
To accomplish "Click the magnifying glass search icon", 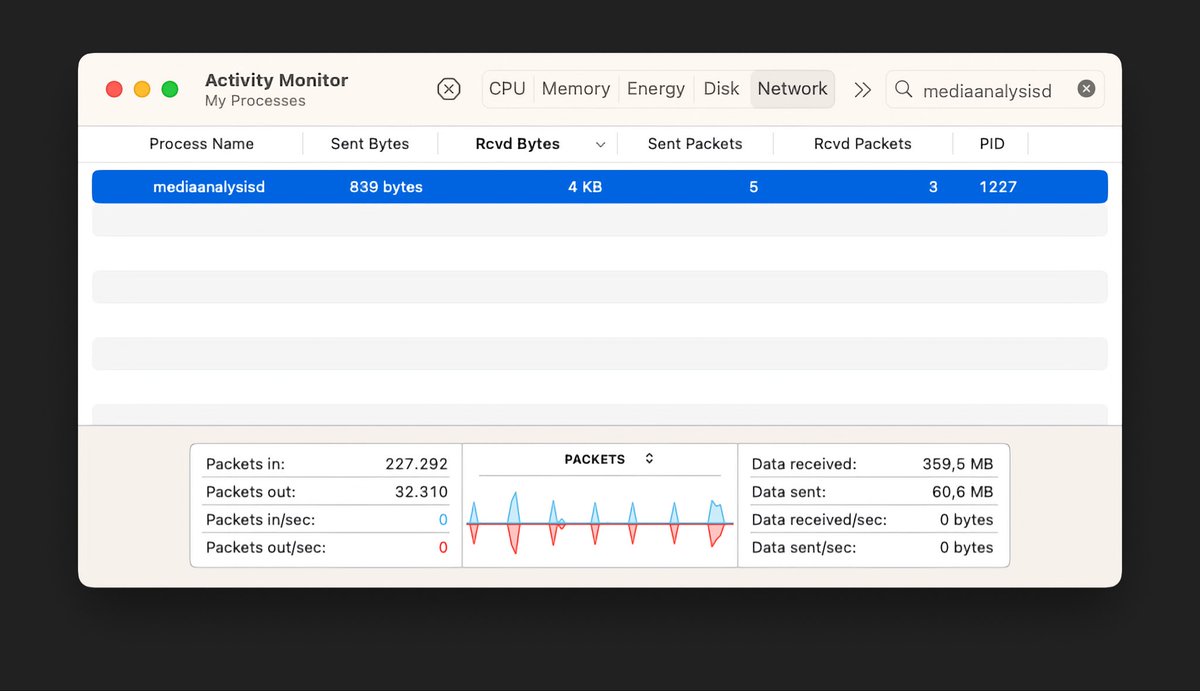I will [904, 89].
